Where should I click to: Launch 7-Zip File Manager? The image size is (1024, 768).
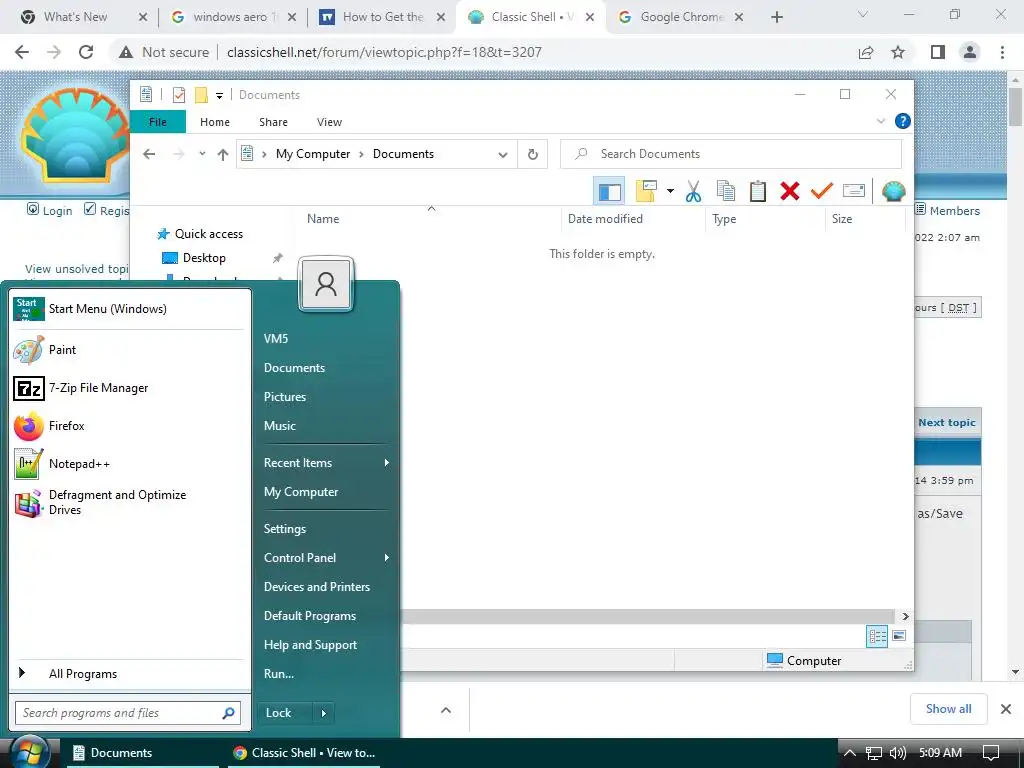click(130, 388)
